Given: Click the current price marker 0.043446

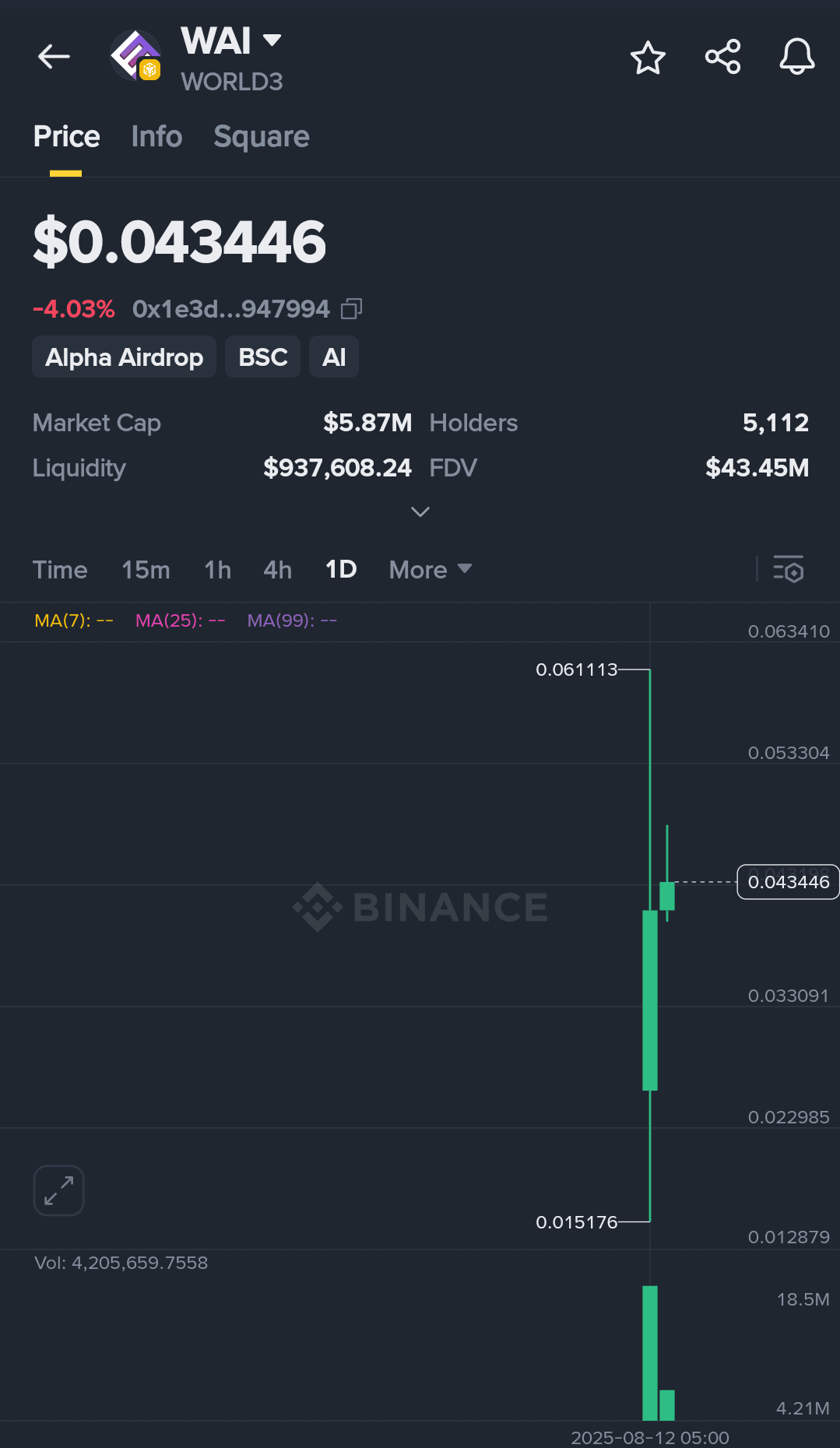Looking at the screenshot, I should click(x=788, y=882).
